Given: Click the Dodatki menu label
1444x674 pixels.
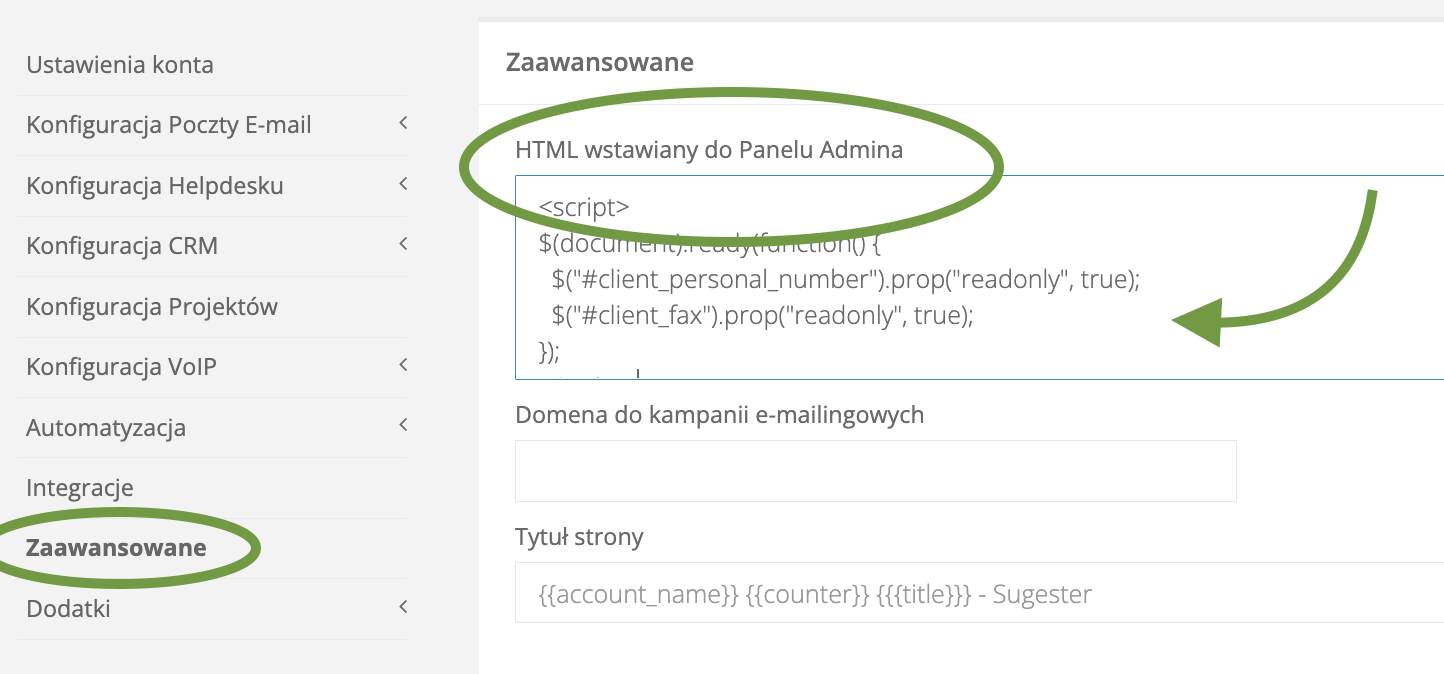Looking at the screenshot, I should pos(68,608).
